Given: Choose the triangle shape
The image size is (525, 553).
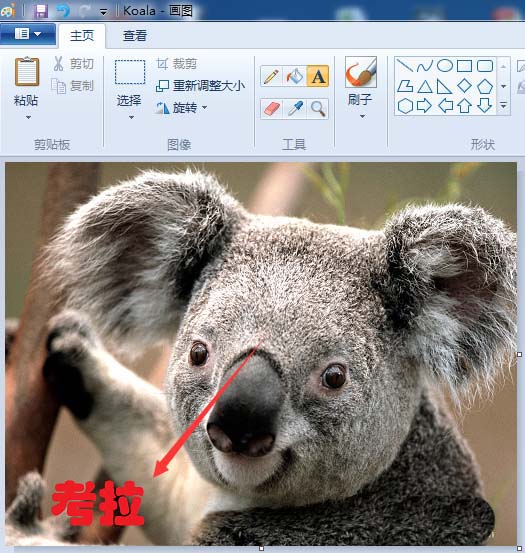Looking at the screenshot, I should (x=425, y=86).
